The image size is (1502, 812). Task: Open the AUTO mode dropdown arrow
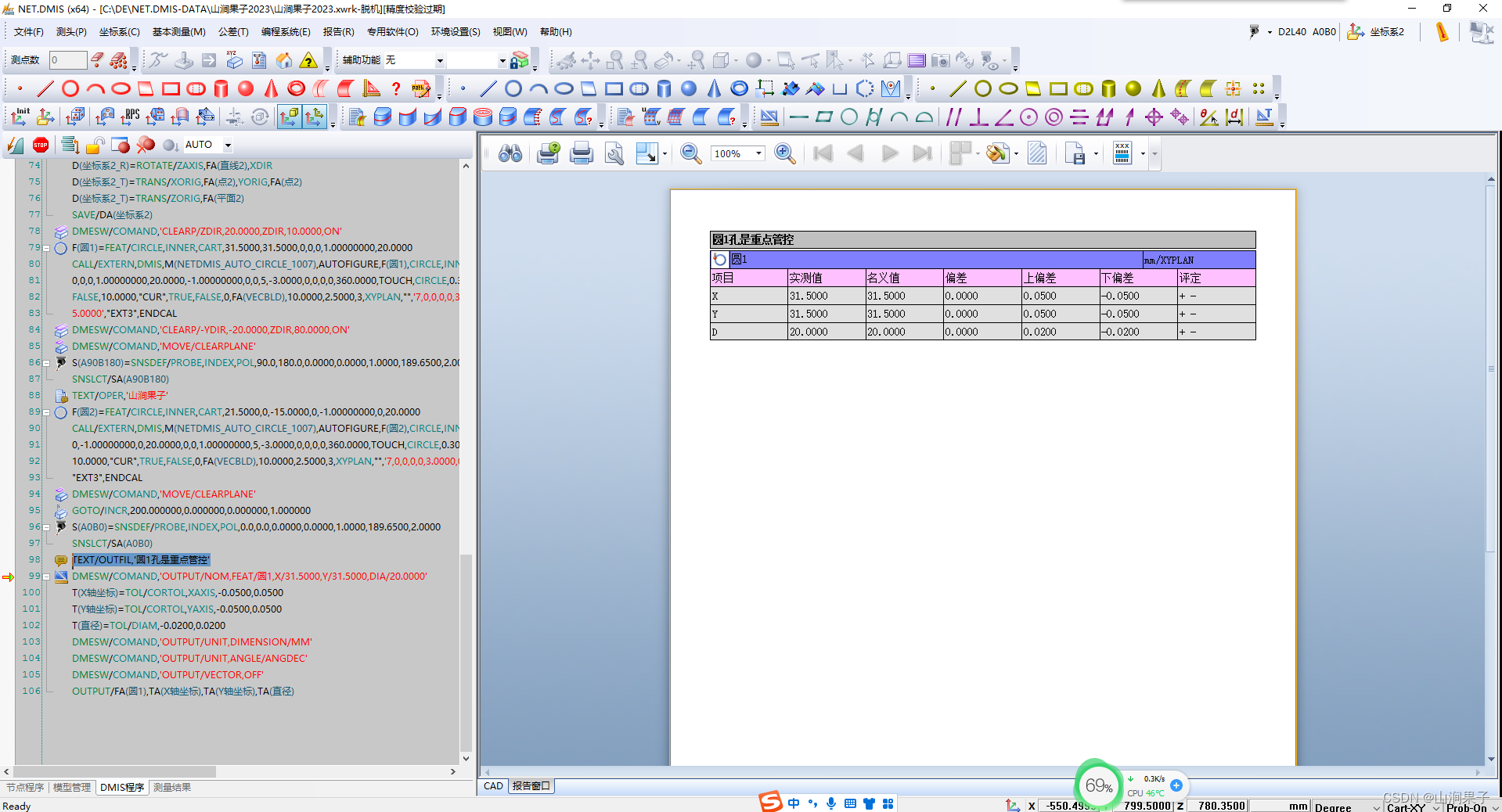(228, 145)
